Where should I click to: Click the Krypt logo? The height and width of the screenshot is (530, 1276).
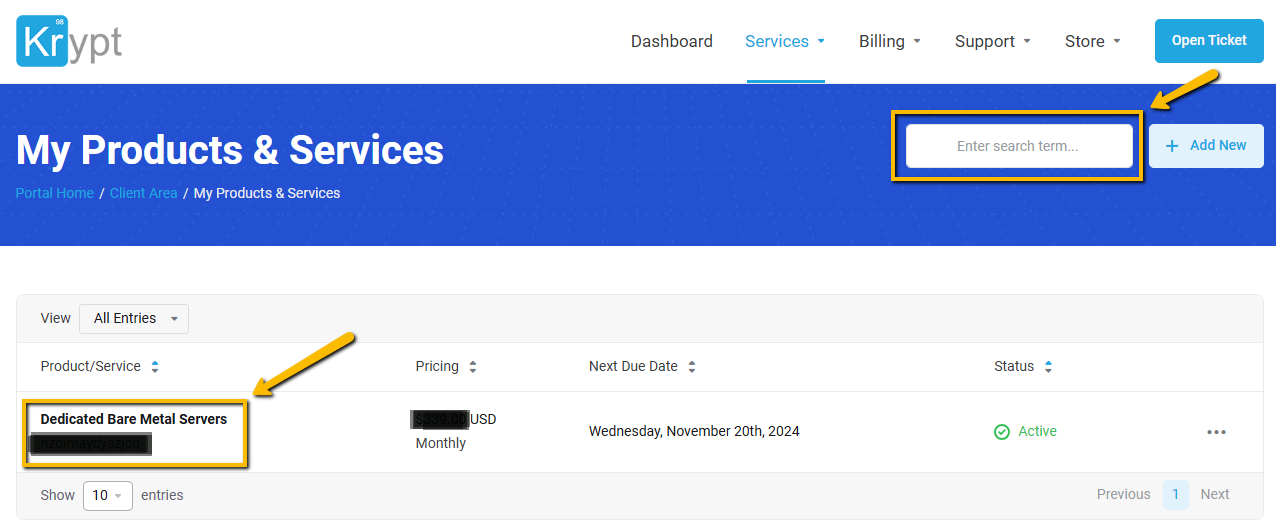point(69,41)
